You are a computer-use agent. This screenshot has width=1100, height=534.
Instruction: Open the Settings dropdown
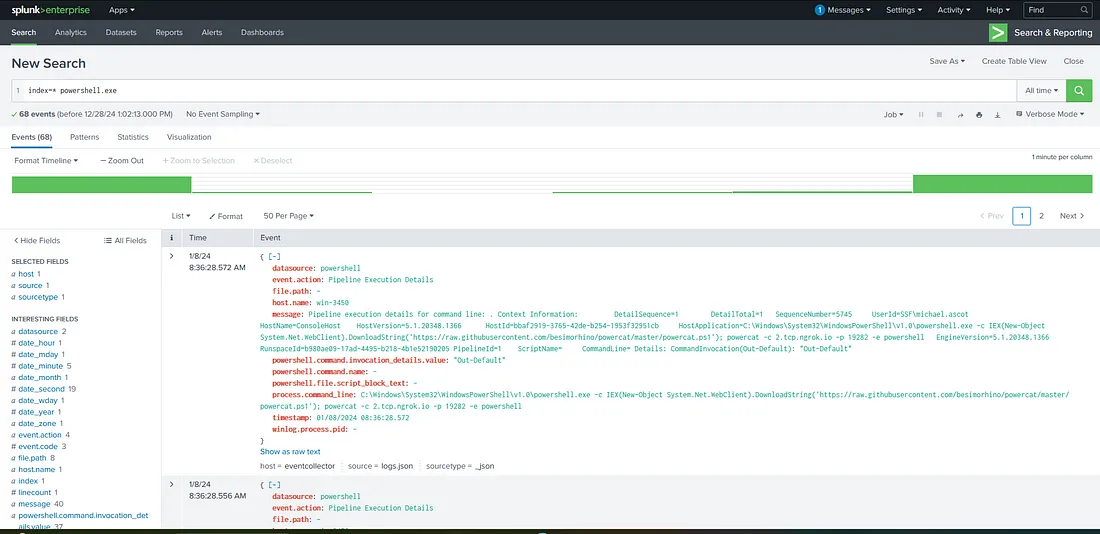(x=904, y=10)
